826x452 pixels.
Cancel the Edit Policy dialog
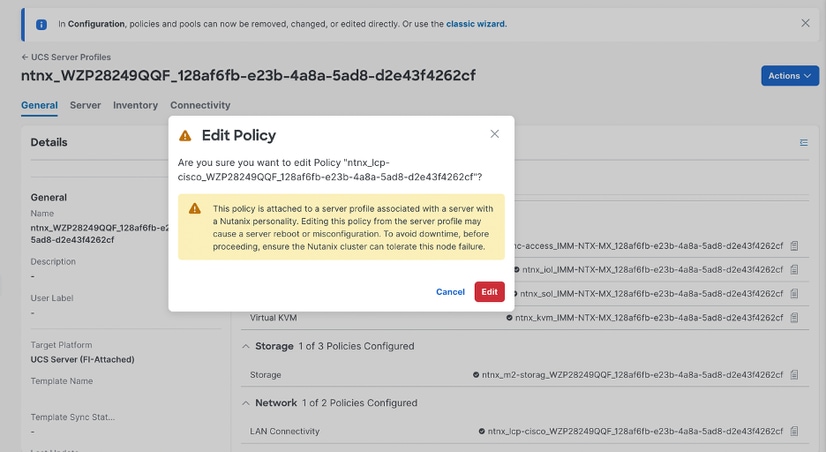tap(450, 292)
